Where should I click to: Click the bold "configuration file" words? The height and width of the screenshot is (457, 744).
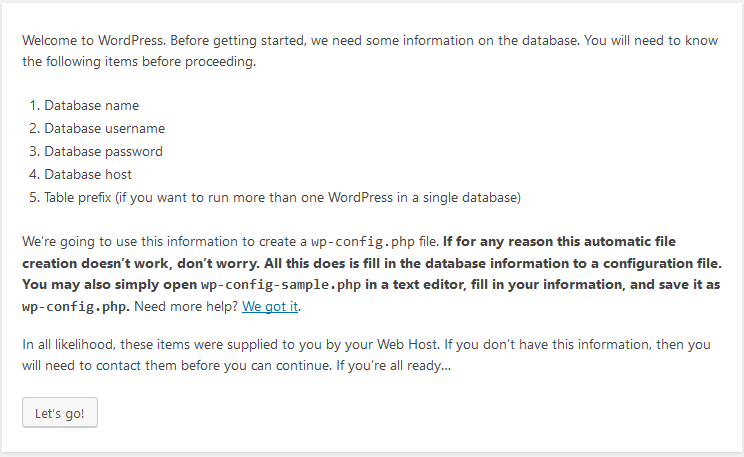tap(659, 264)
